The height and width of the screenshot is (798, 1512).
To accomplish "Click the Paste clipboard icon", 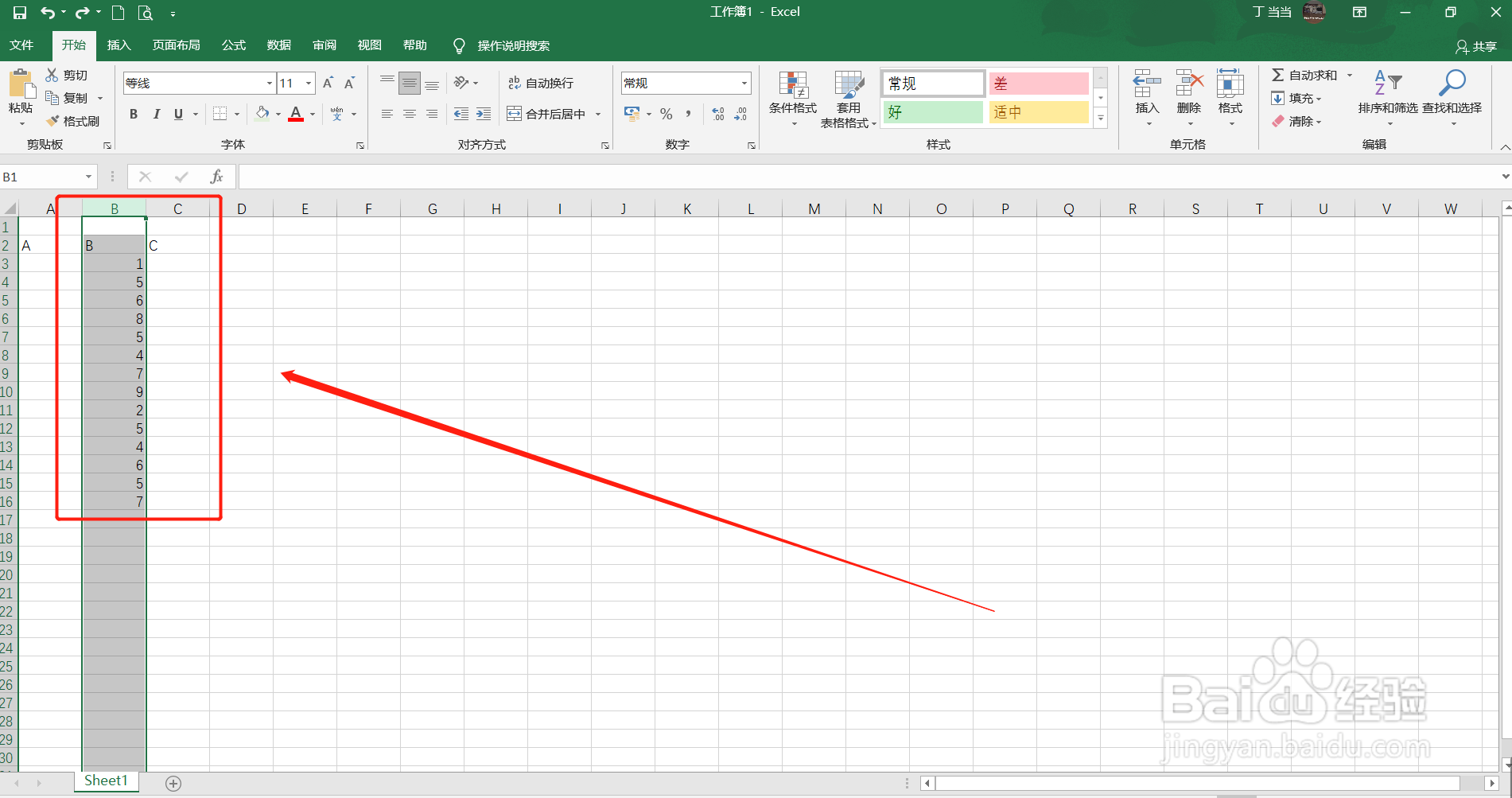I will (21, 84).
